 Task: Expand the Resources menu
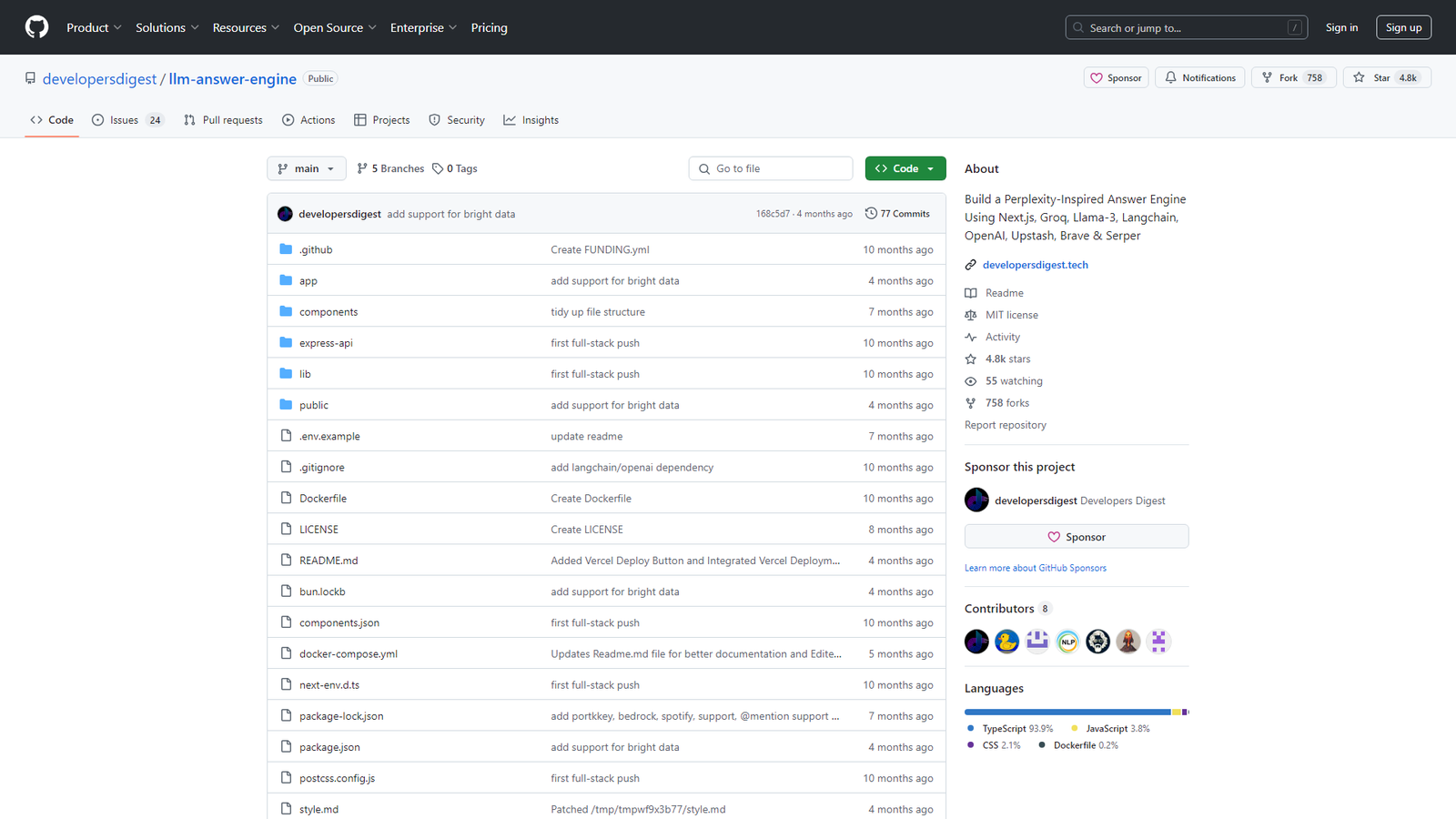coord(246,27)
